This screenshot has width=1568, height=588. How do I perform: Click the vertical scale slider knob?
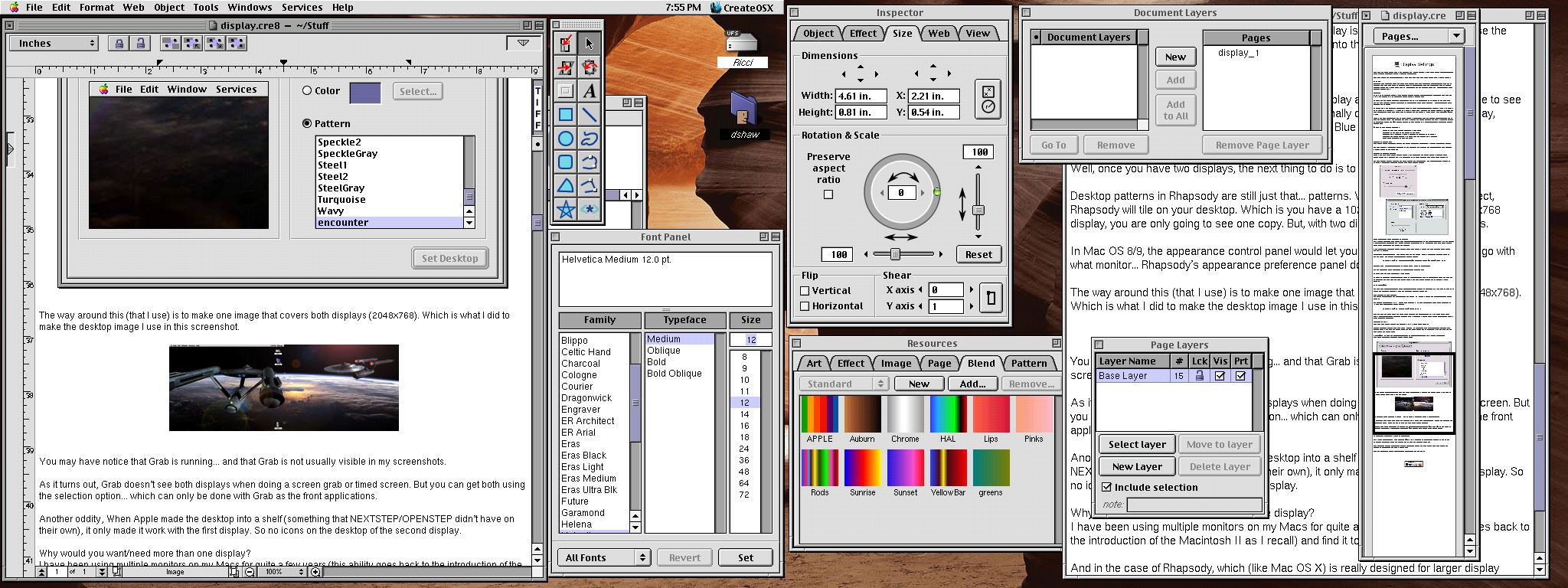pyautogui.click(x=978, y=210)
